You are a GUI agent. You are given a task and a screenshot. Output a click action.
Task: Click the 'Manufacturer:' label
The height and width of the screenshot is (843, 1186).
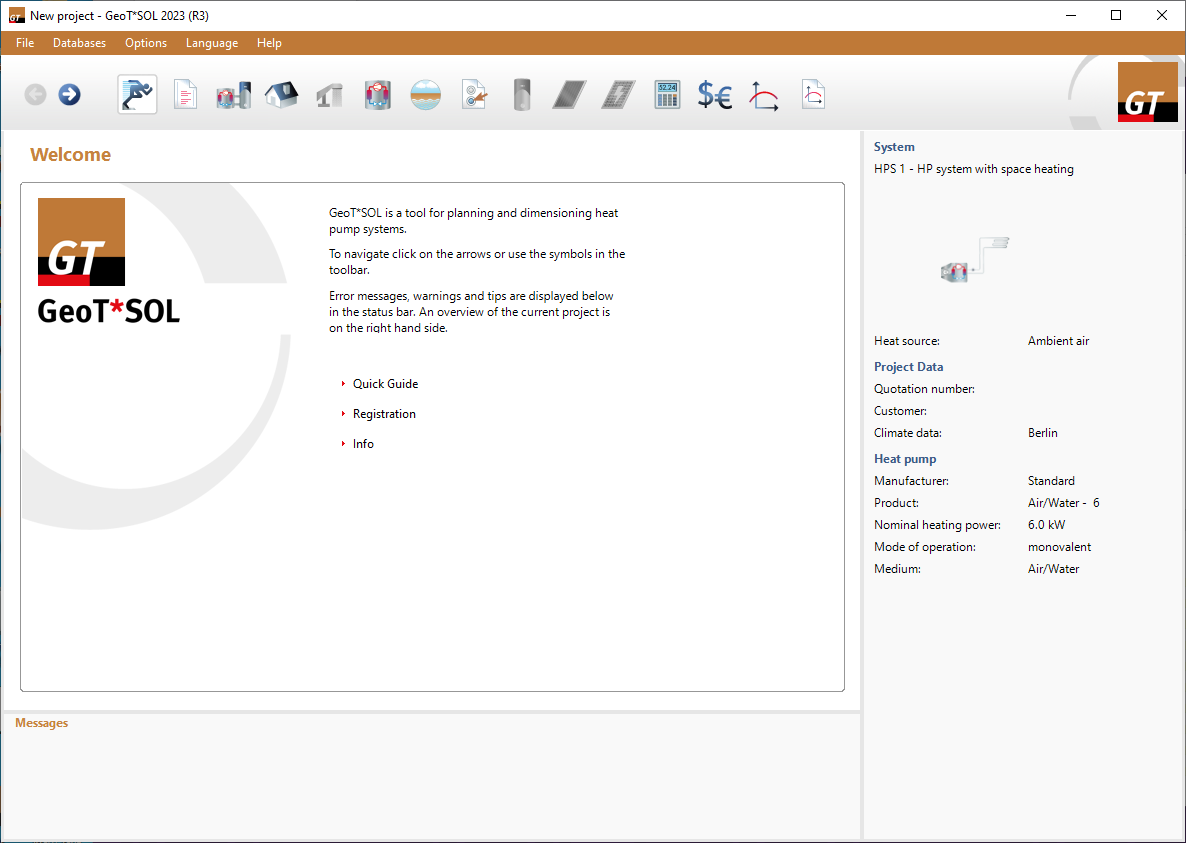pyautogui.click(x=911, y=481)
